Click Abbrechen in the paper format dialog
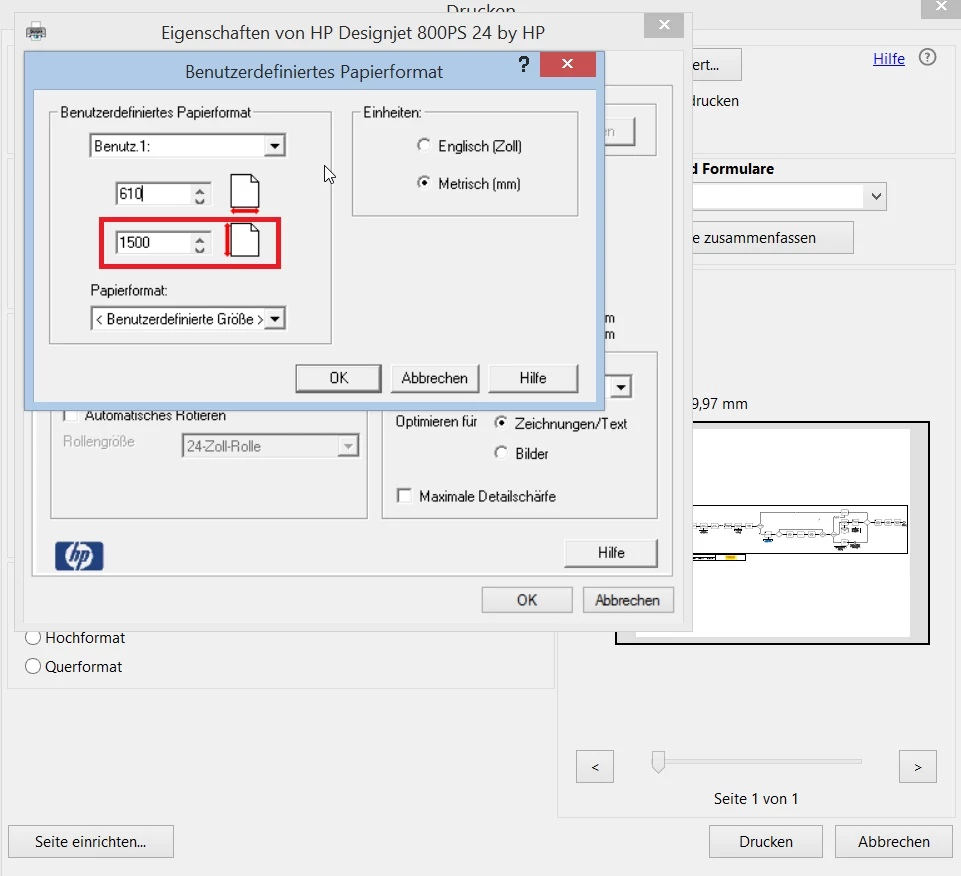 click(x=435, y=378)
